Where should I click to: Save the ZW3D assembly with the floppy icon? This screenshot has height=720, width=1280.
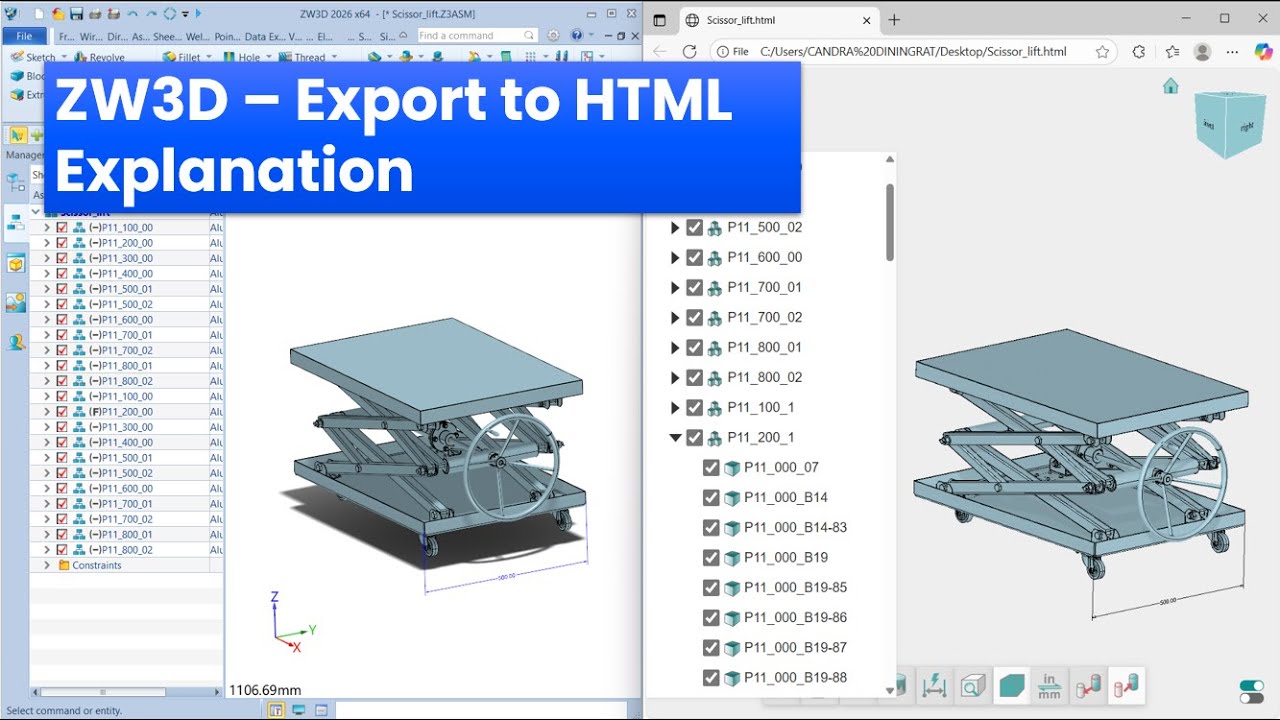click(76, 14)
